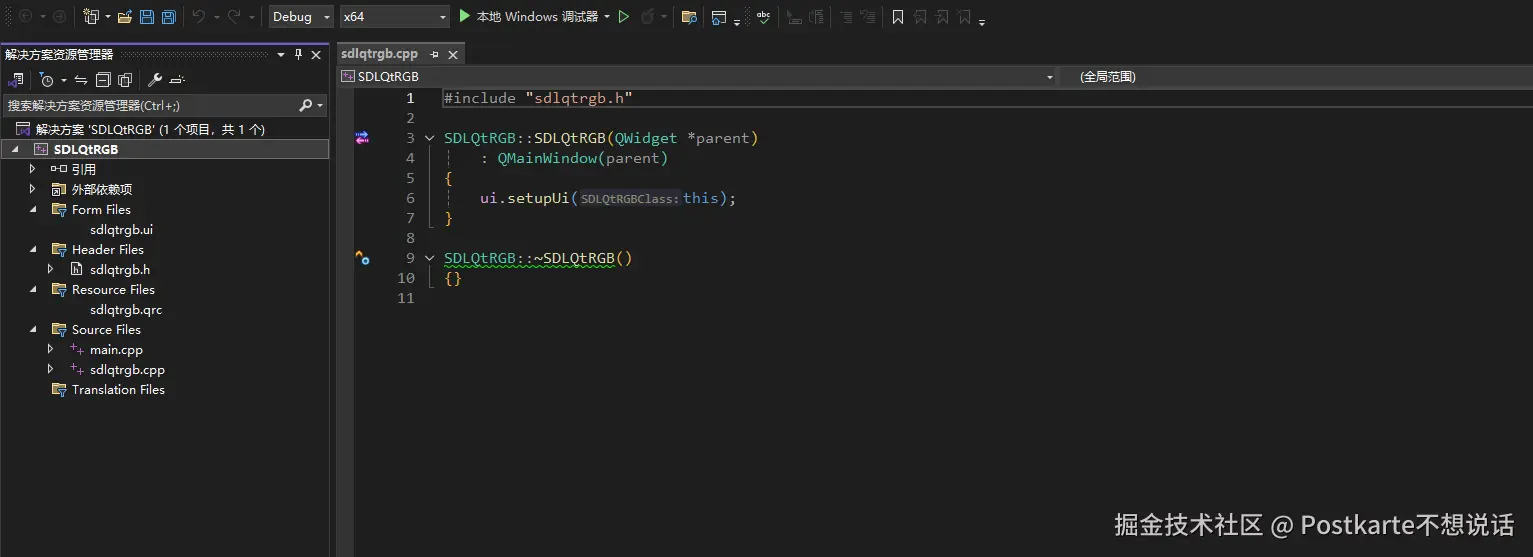The image size is (1533, 557).
Task: Click the Find in Files folder icon
Action: pos(689,16)
